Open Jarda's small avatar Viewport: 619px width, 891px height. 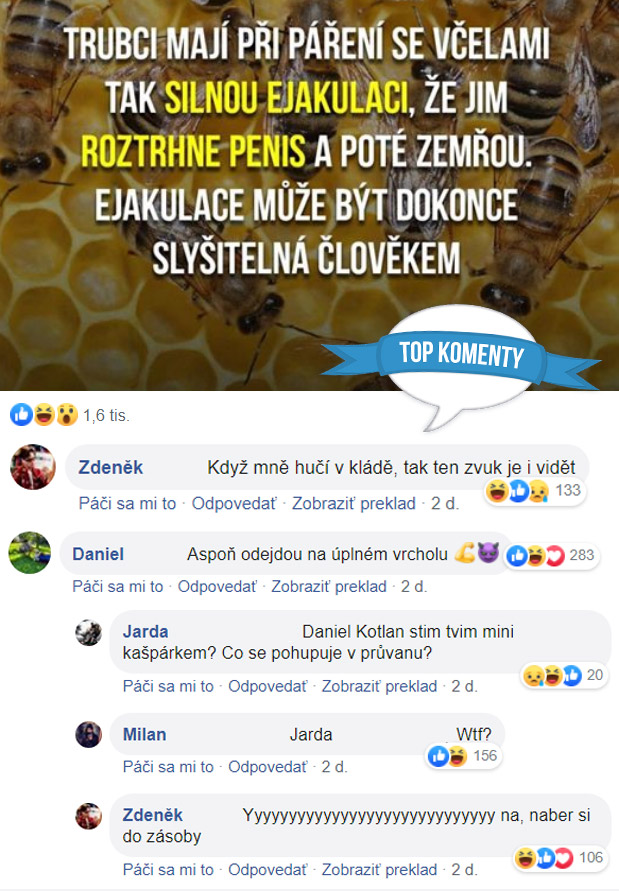coord(89,632)
